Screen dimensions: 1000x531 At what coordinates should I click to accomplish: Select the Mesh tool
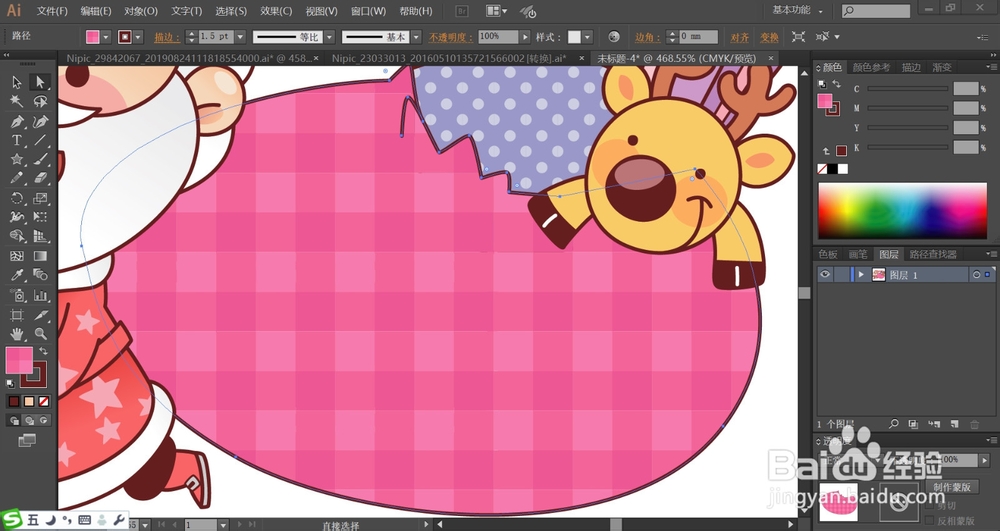click(17, 256)
